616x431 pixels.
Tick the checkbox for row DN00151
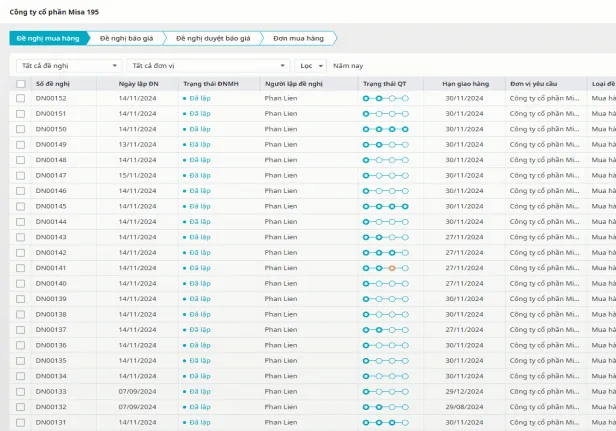(20, 114)
